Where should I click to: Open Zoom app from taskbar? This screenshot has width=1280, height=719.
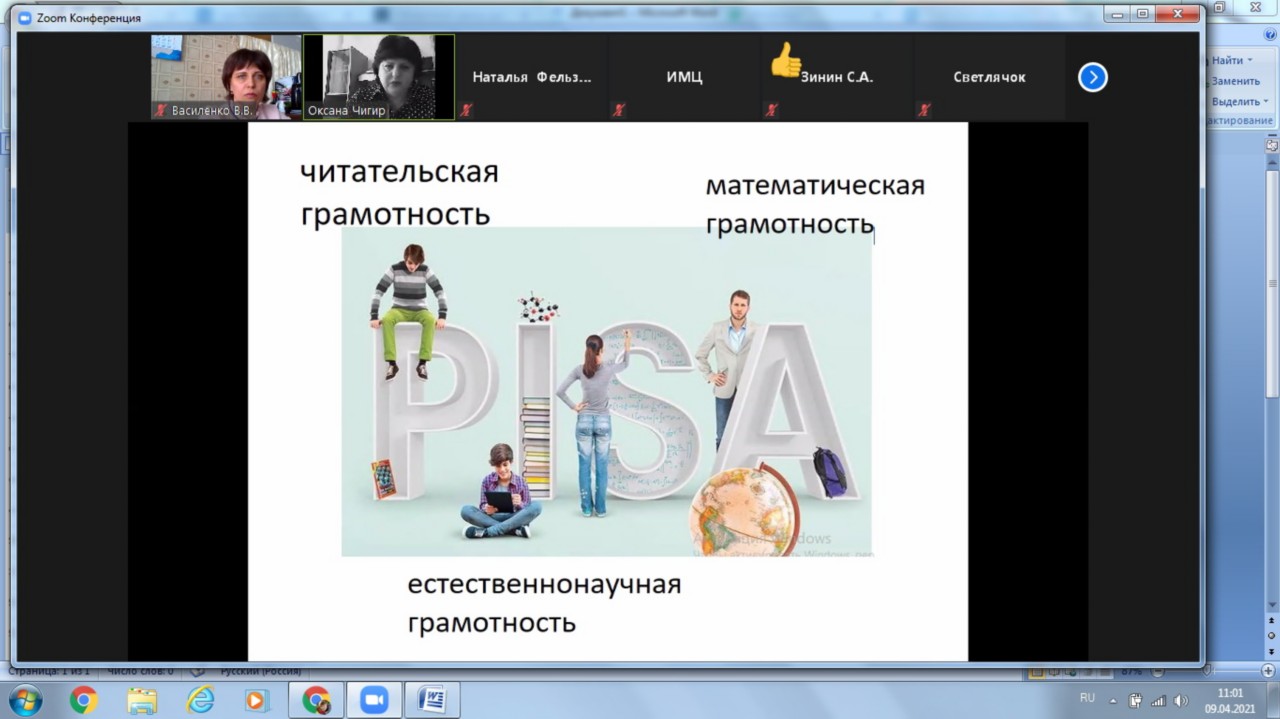tap(374, 700)
